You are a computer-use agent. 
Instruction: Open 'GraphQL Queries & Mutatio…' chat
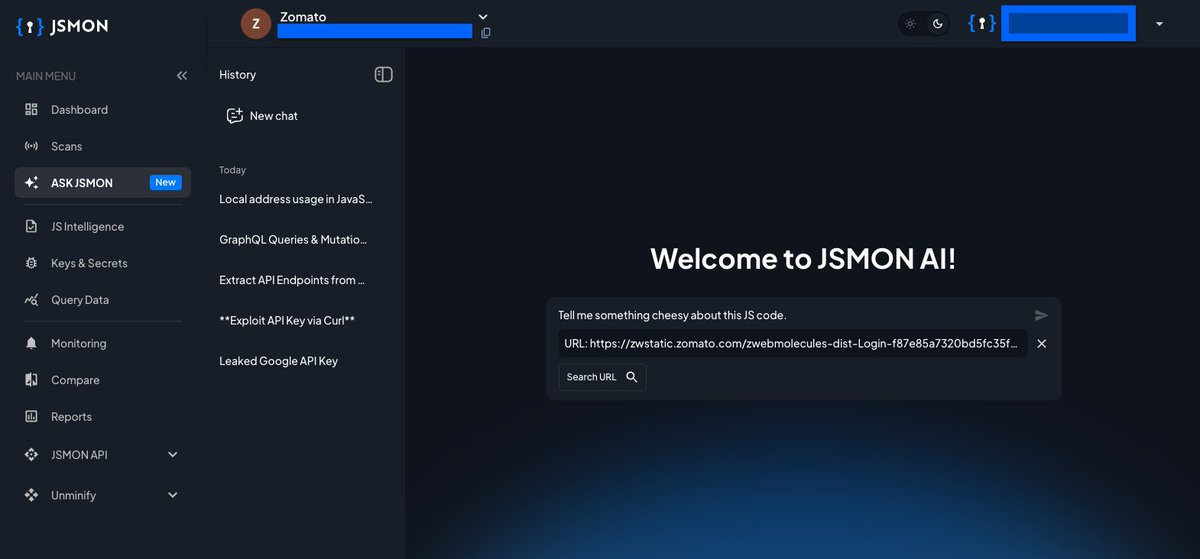tap(293, 240)
